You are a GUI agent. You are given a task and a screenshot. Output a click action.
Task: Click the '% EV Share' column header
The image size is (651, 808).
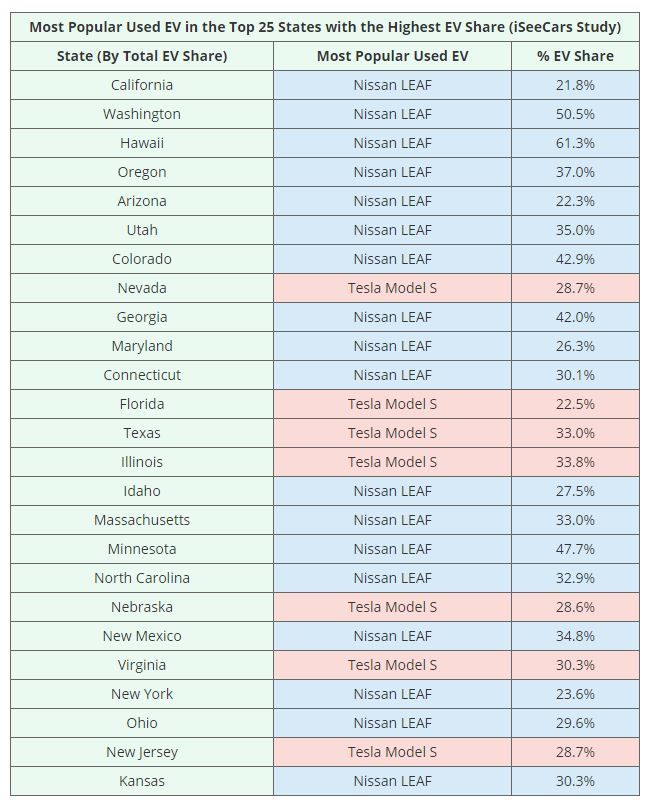tap(575, 56)
